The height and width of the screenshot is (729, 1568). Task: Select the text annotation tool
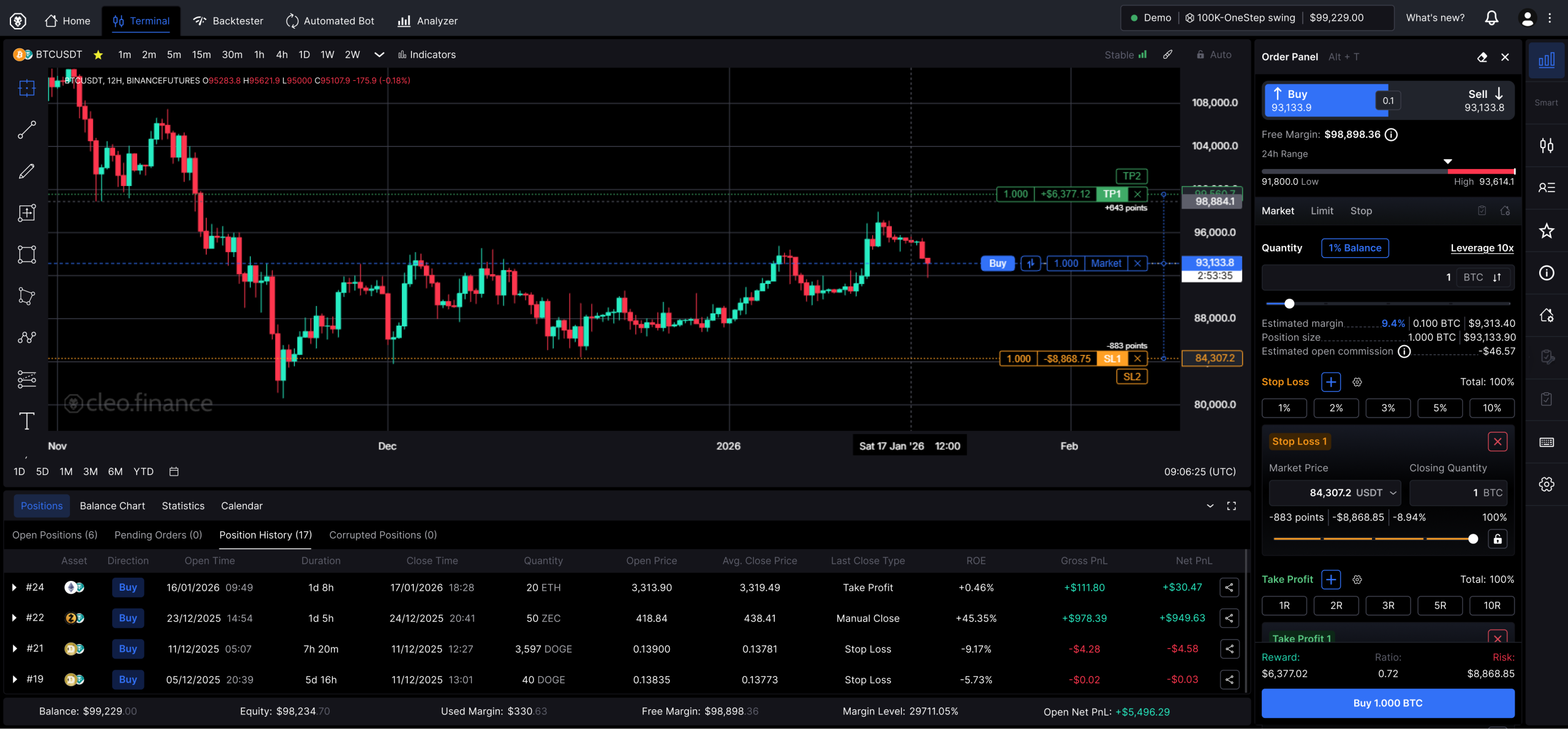pyautogui.click(x=26, y=421)
